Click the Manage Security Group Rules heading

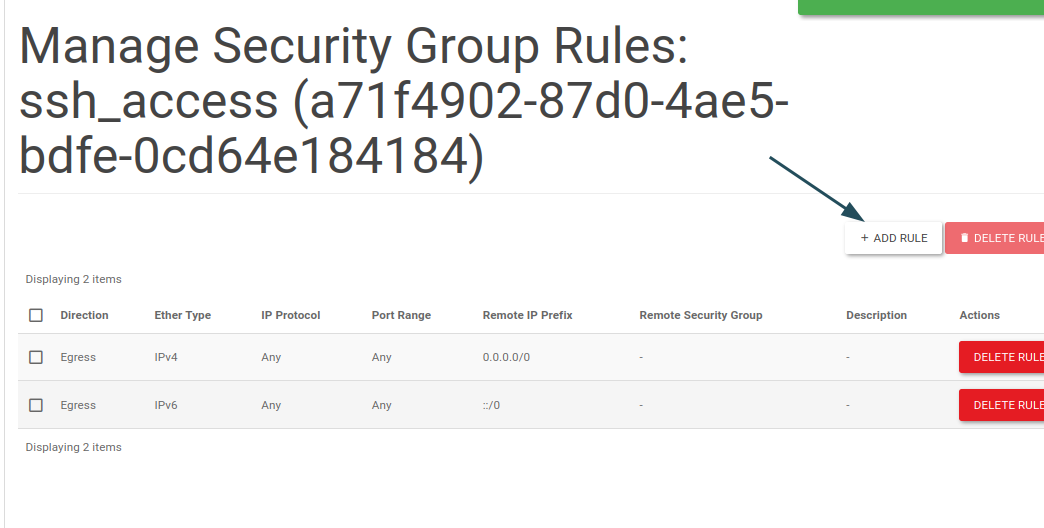pos(403,101)
